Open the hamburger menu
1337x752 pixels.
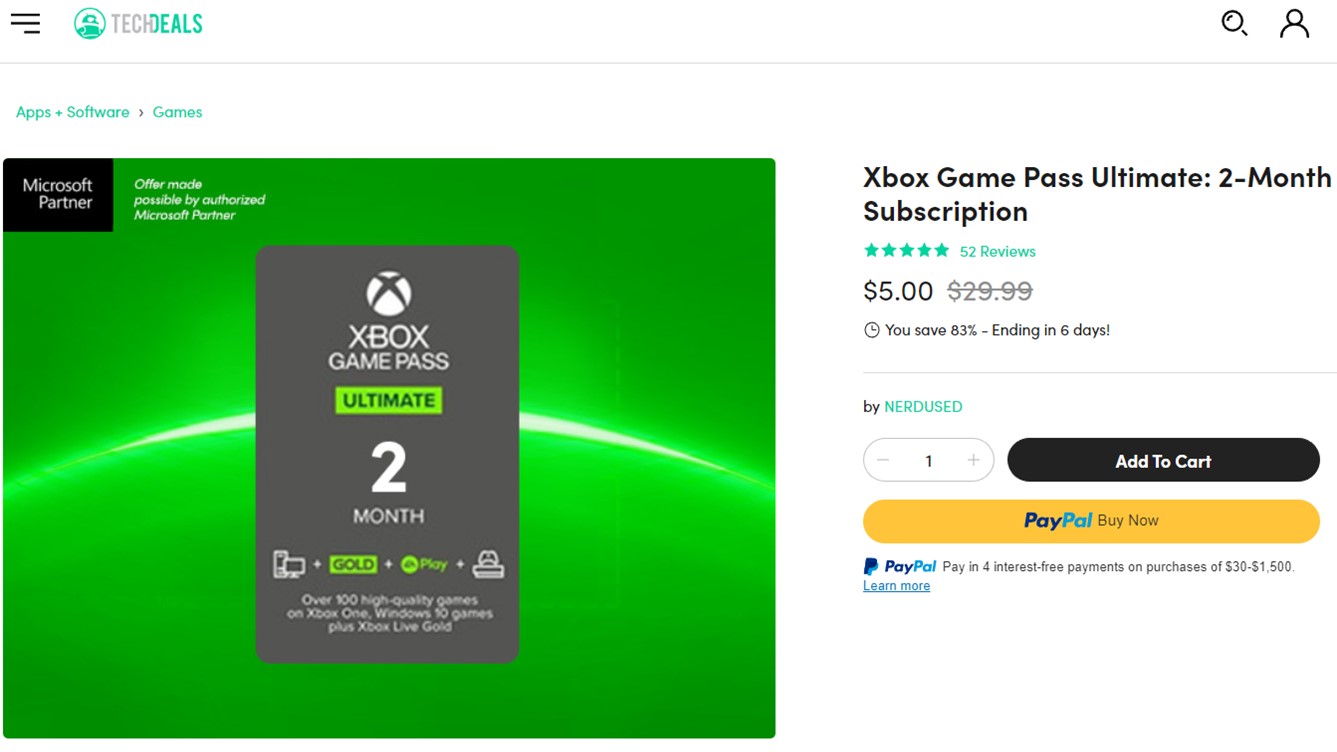point(26,23)
